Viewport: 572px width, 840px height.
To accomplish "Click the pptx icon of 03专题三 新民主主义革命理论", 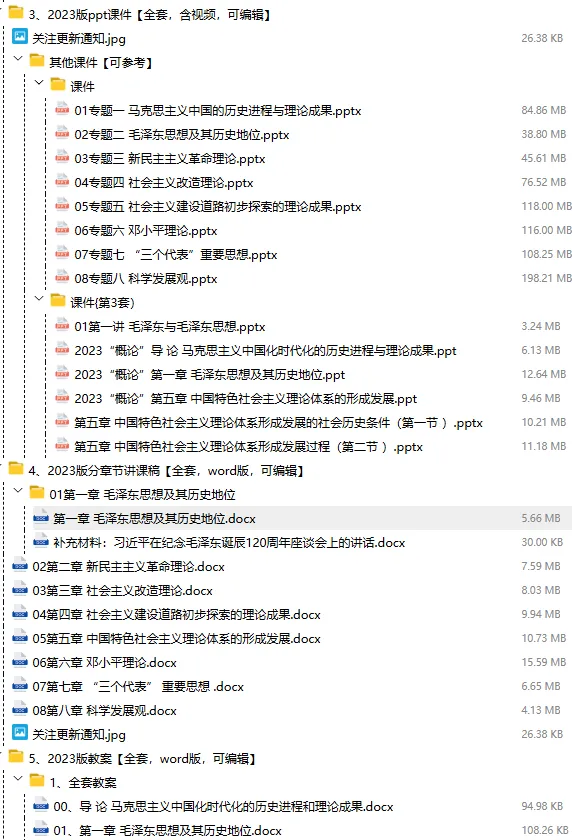I will [62, 158].
